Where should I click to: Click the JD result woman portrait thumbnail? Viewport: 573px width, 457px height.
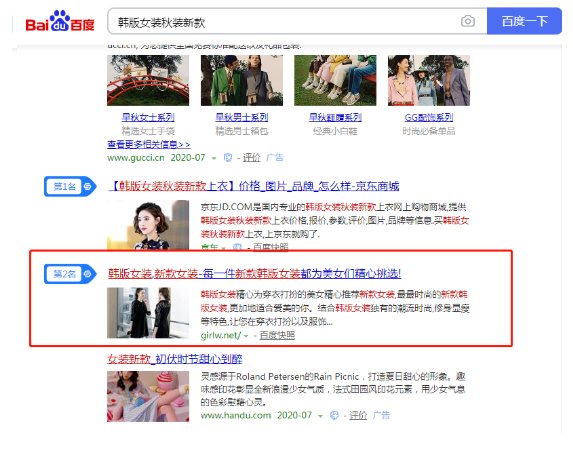click(x=148, y=225)
